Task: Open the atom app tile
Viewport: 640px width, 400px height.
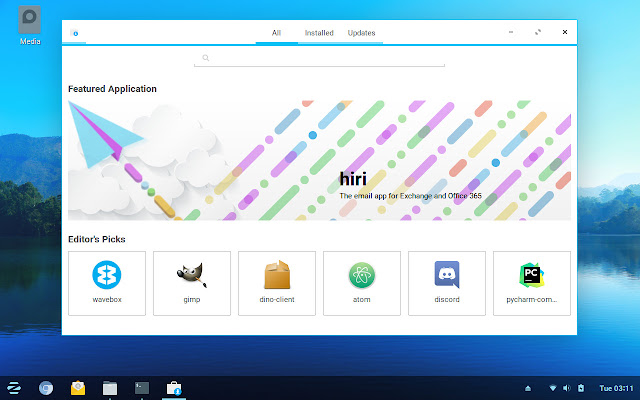Action: pos(362,283)
